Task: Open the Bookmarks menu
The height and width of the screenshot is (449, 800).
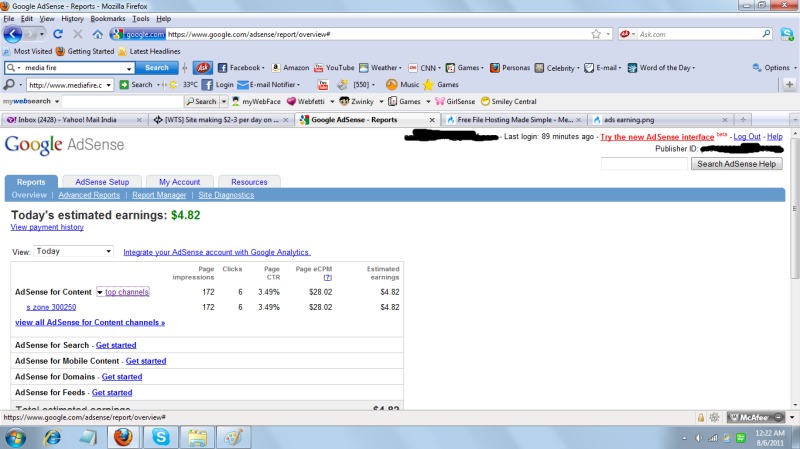Action: pyautogui.click(x=108, y=18)
